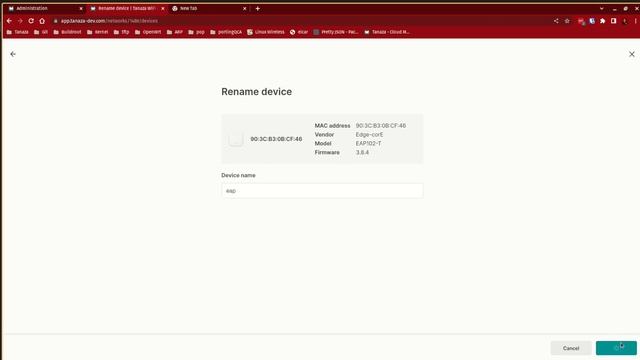Image resolution: width=640 pixels, height=360 pixels.
Task: Open the Git bookmarks folder
Action: (41, 32)
